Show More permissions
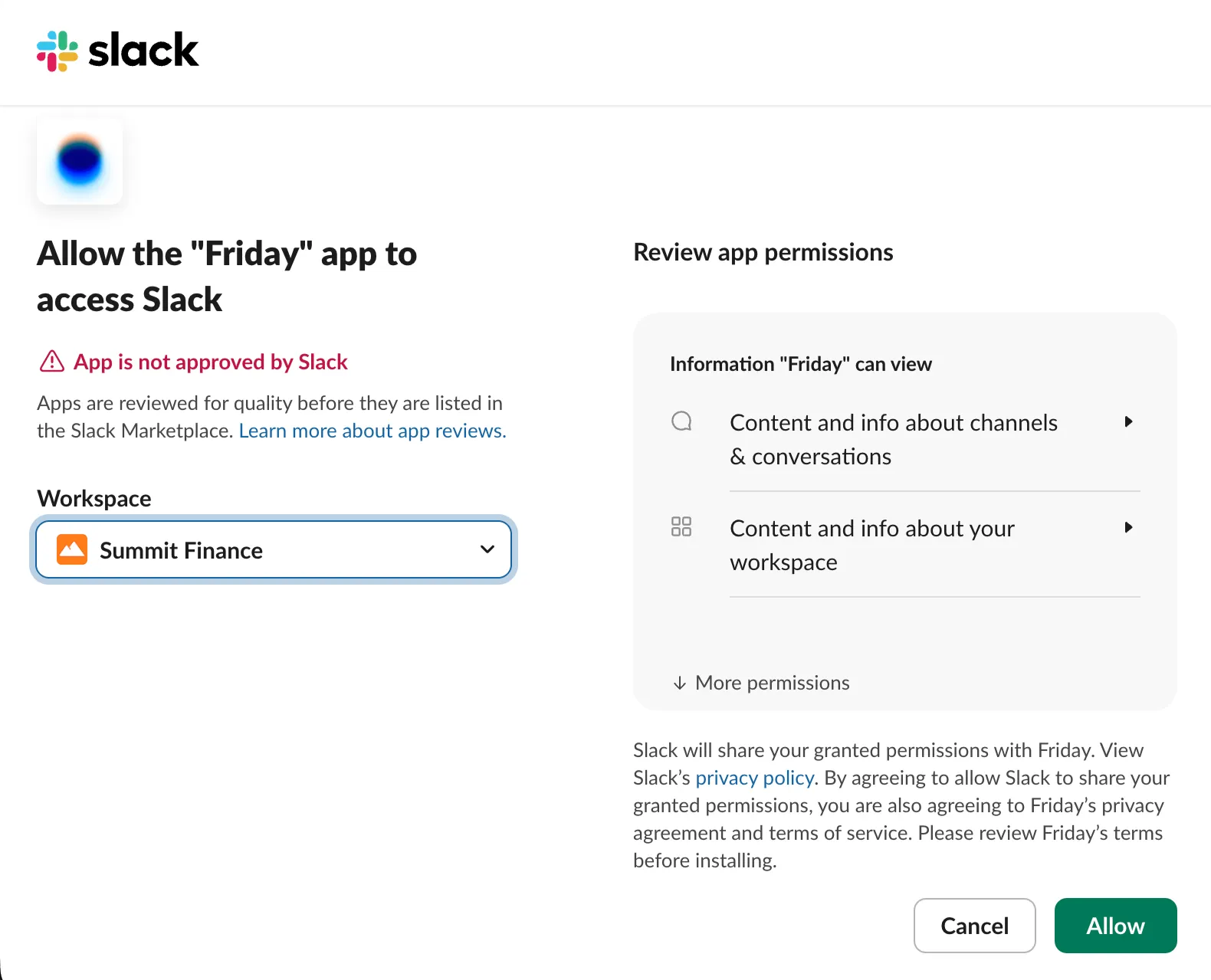This screenshot has width=1211, height=980. point(772,683)
